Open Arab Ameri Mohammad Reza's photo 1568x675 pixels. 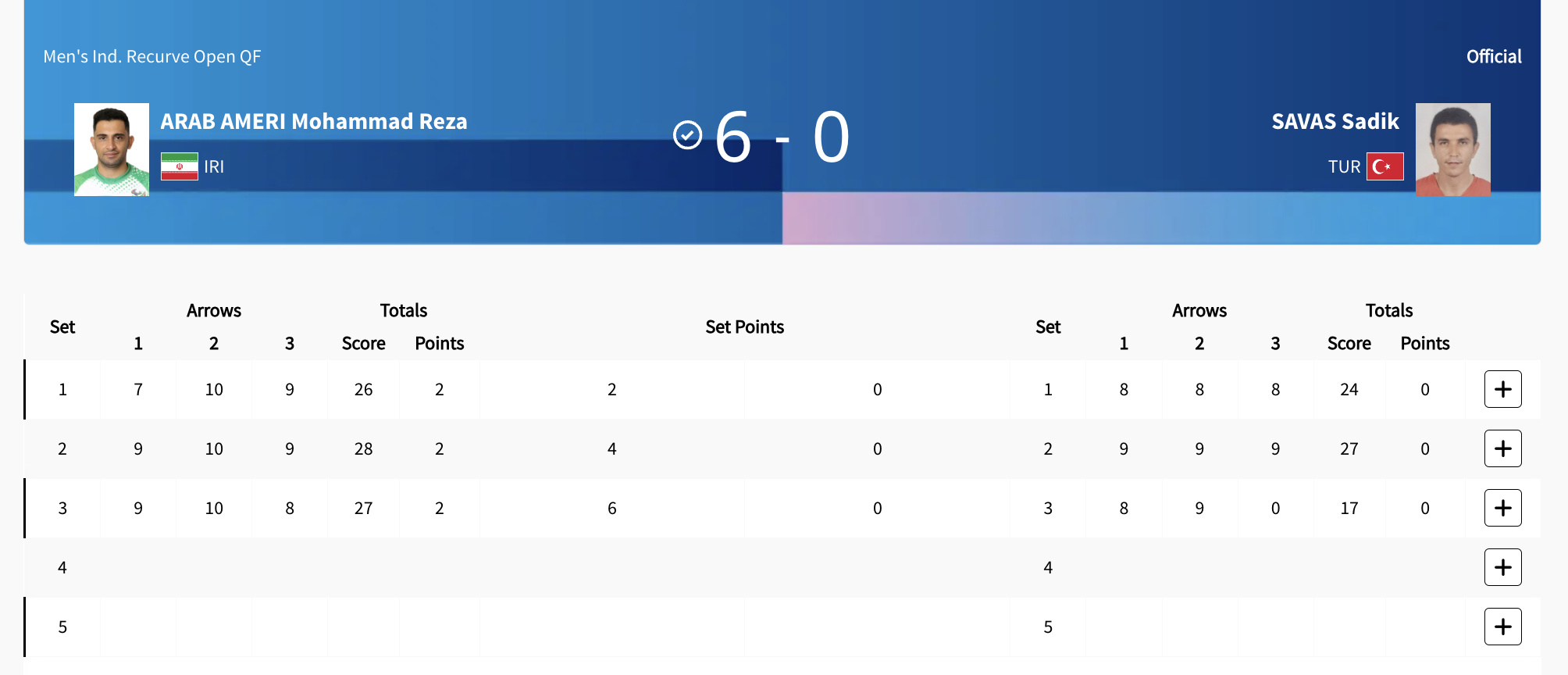[x=112, y=149]
